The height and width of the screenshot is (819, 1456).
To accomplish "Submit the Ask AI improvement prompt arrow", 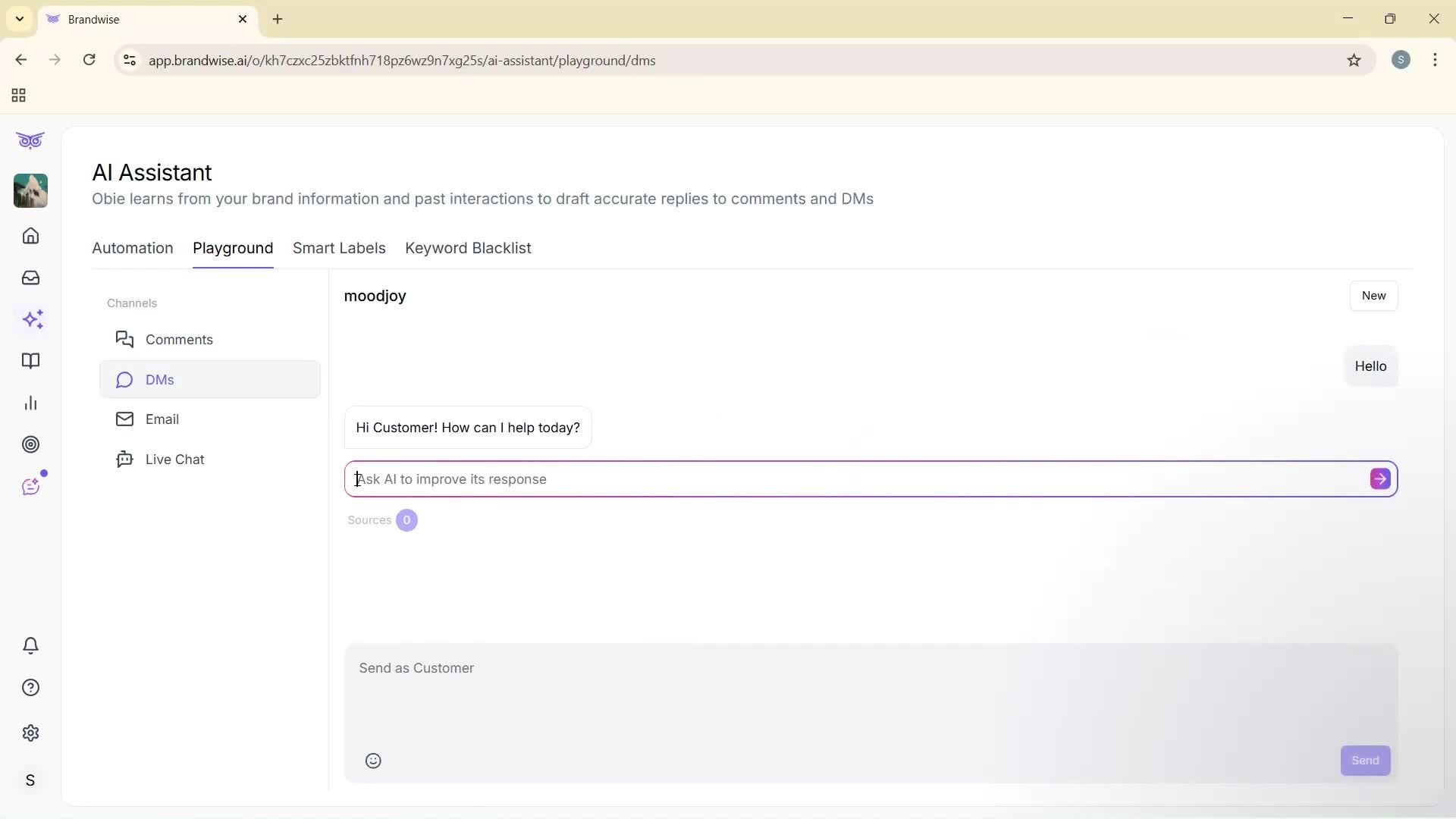I will click(1380, 479).
